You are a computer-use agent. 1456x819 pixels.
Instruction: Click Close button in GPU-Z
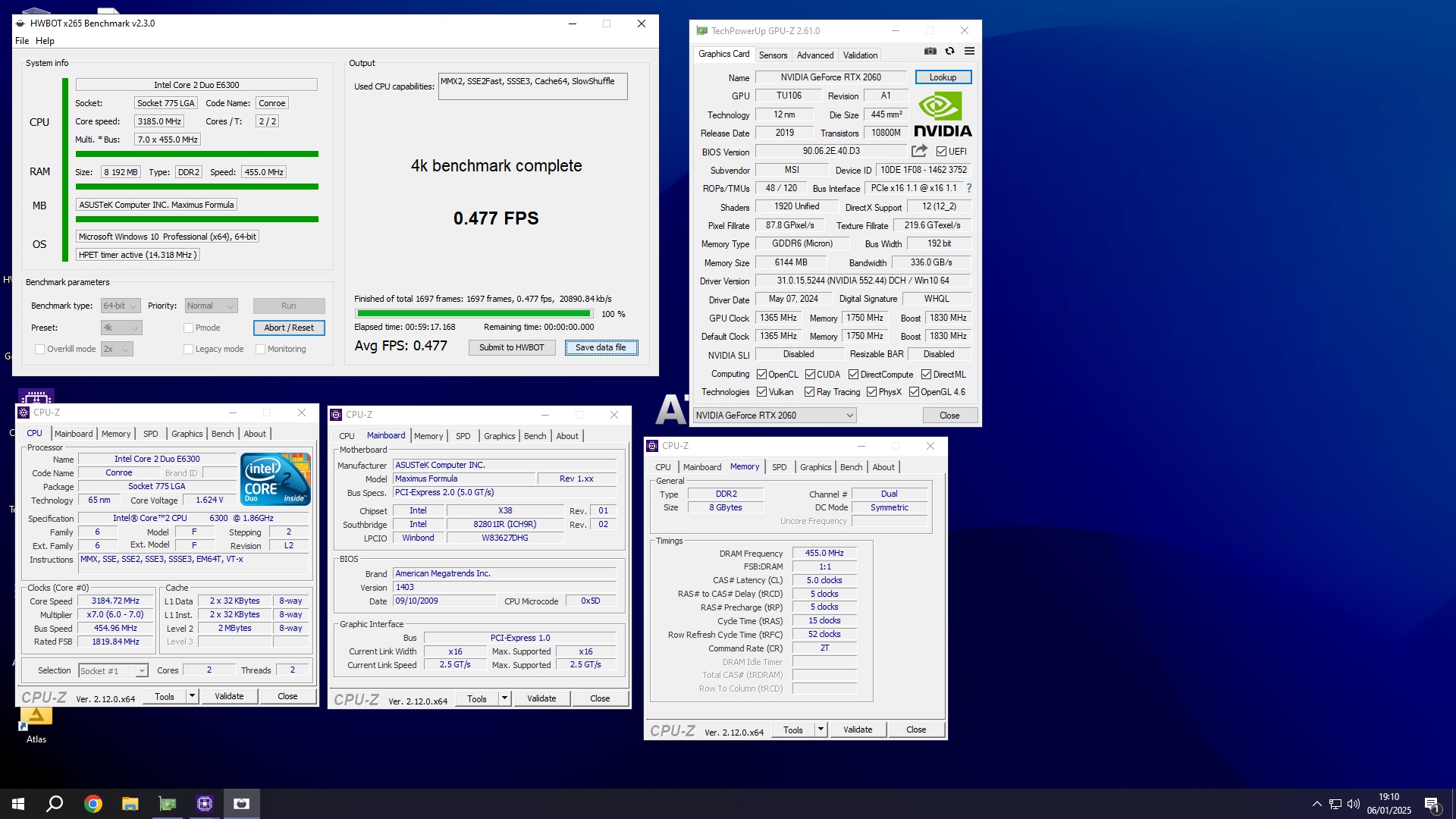point(949,416)
